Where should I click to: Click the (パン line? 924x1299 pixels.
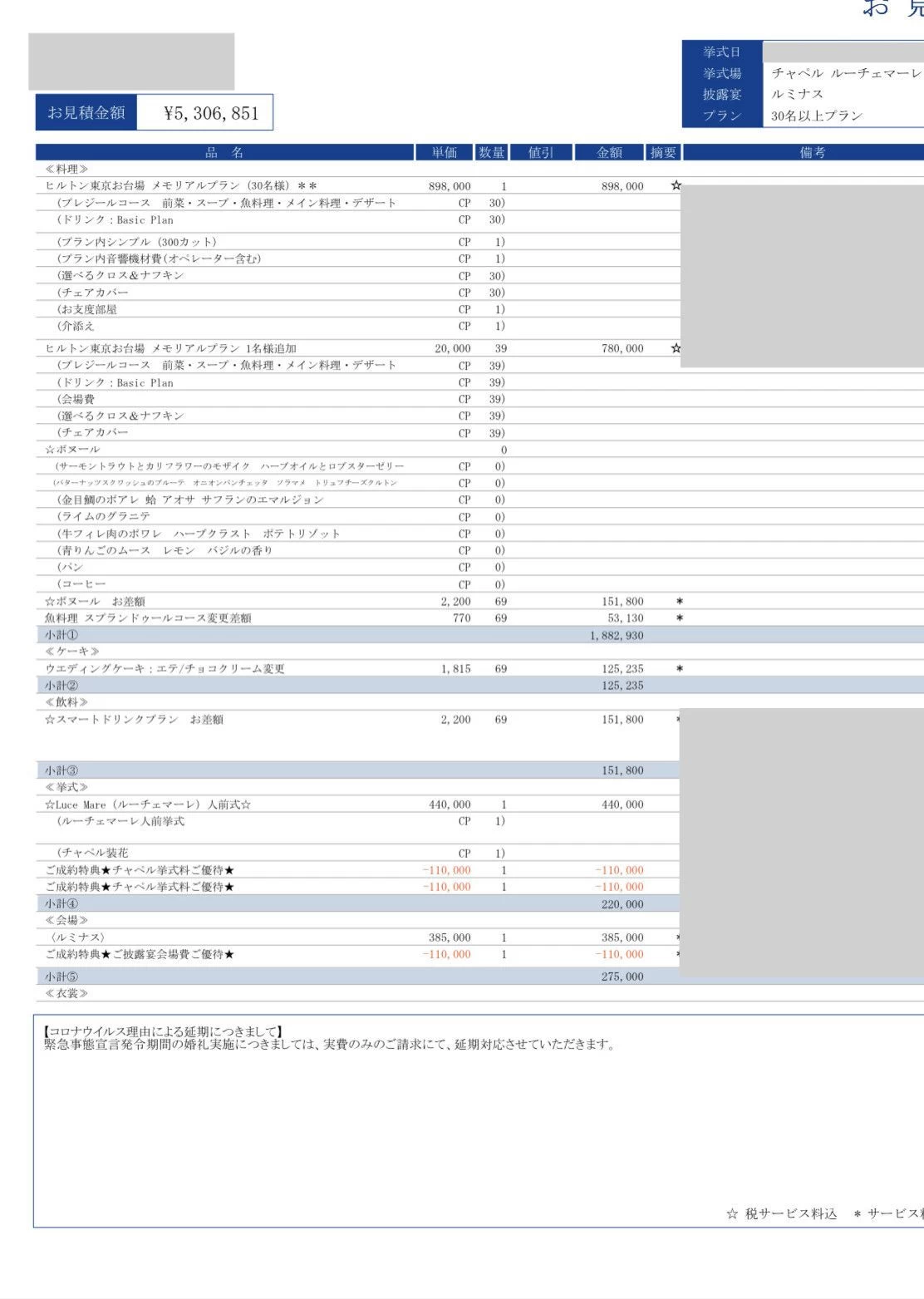point(70,567)
